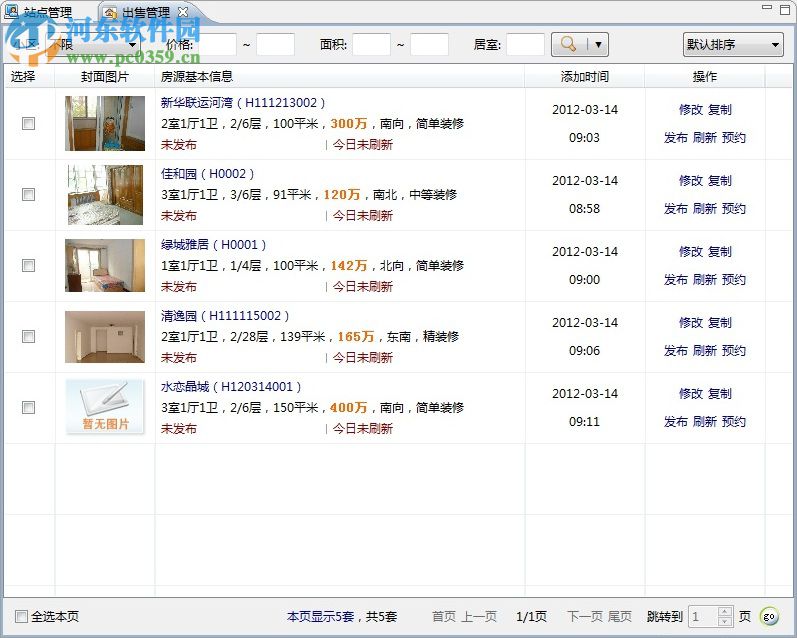The width and height of the screenshot is (797, 638).
Task: Click 发布 for 水恋晶城
Action: (676, 422)
